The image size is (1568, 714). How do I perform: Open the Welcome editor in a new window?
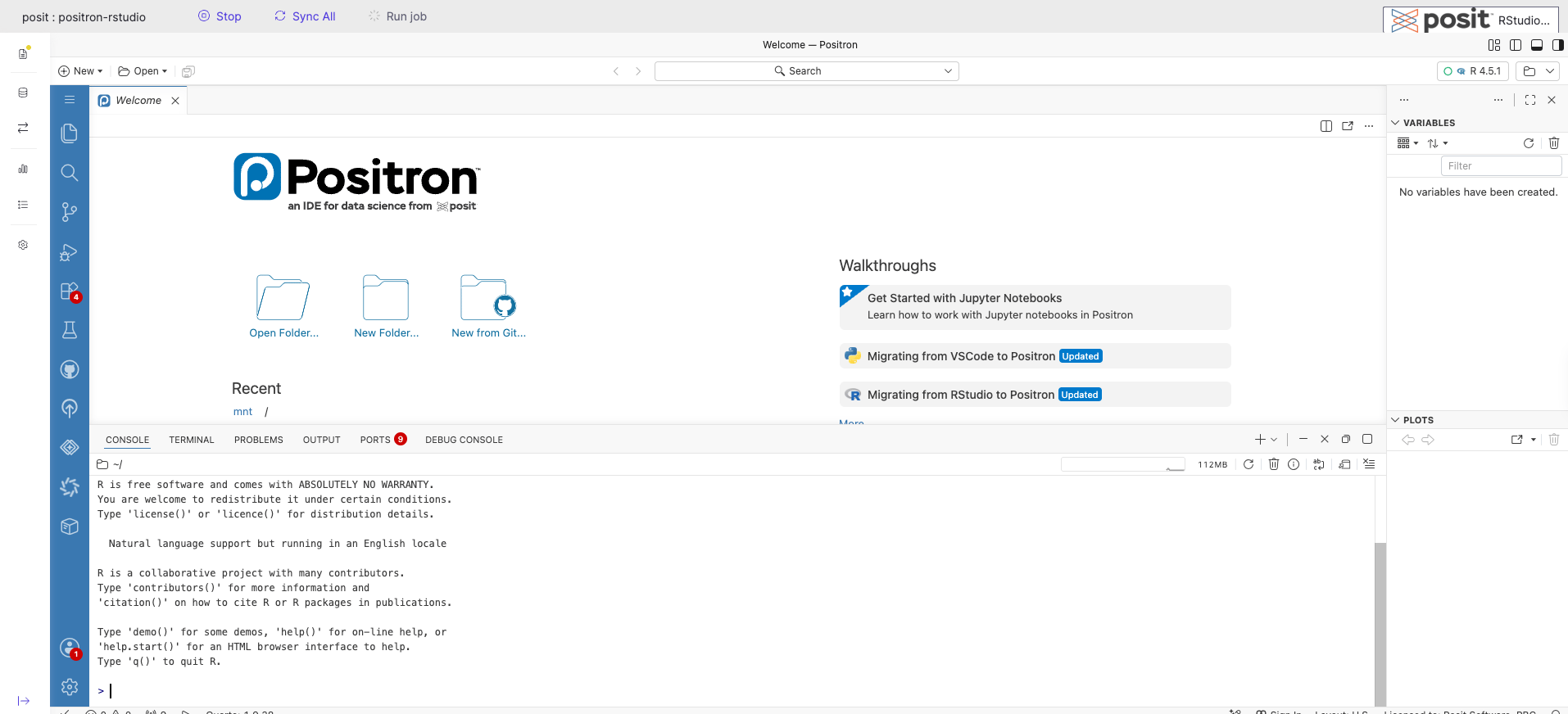point(1348,126)
